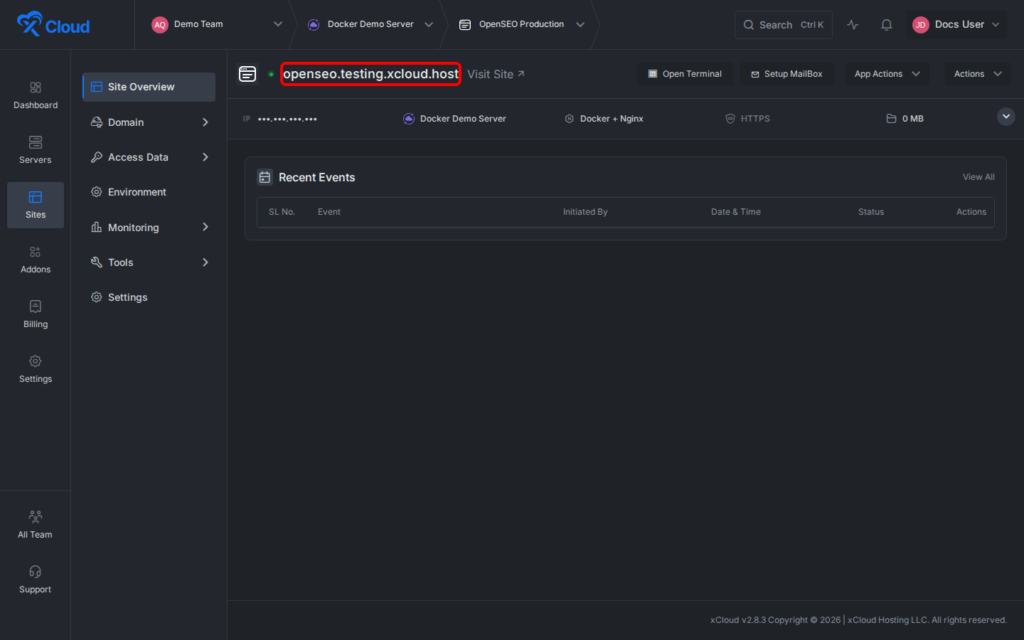Open the Addons section
1024x640 pixels.
[35, 260]
